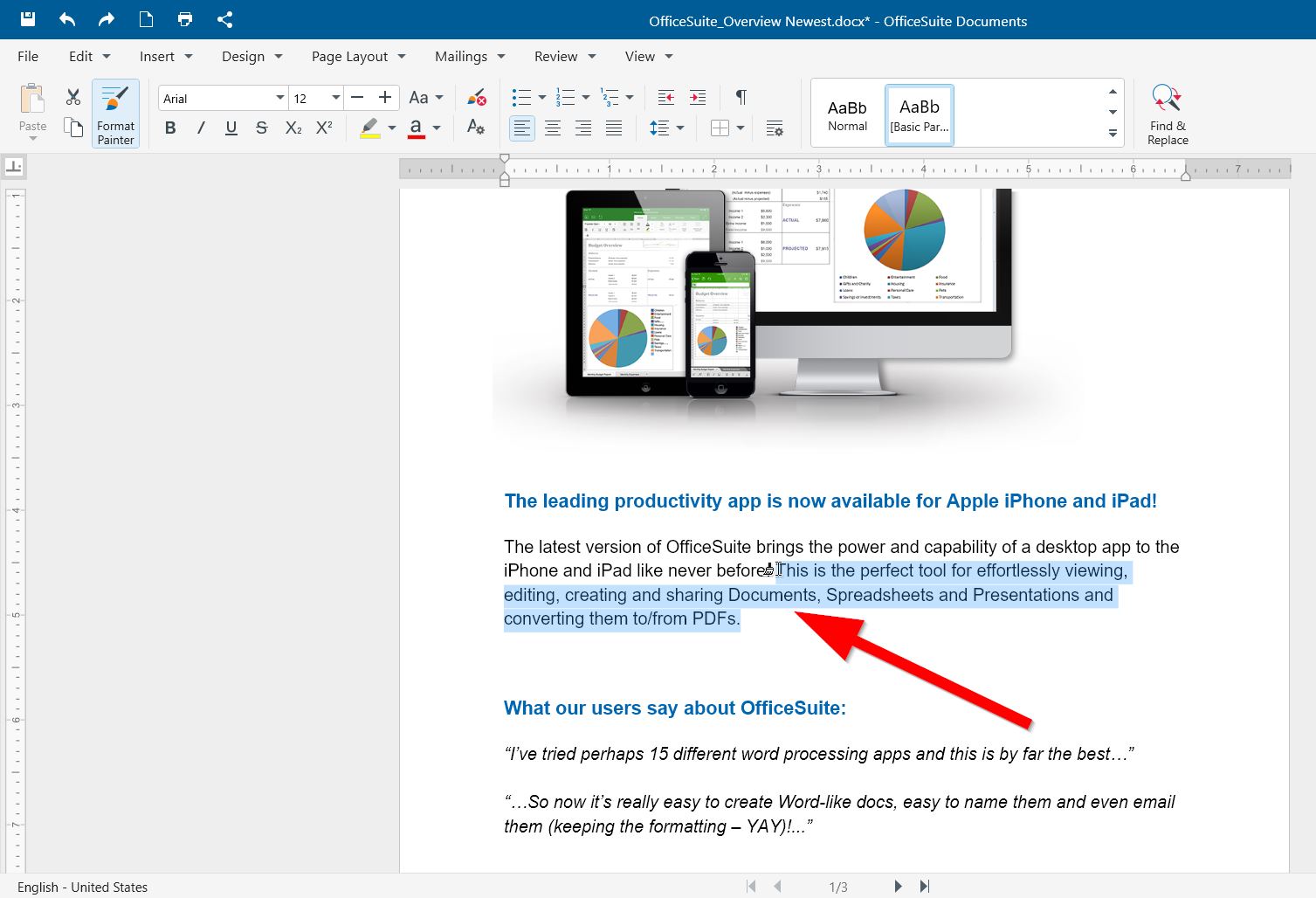Open Find & Replace
The width and height of the screenshot is (1316, 898).
1168,114
